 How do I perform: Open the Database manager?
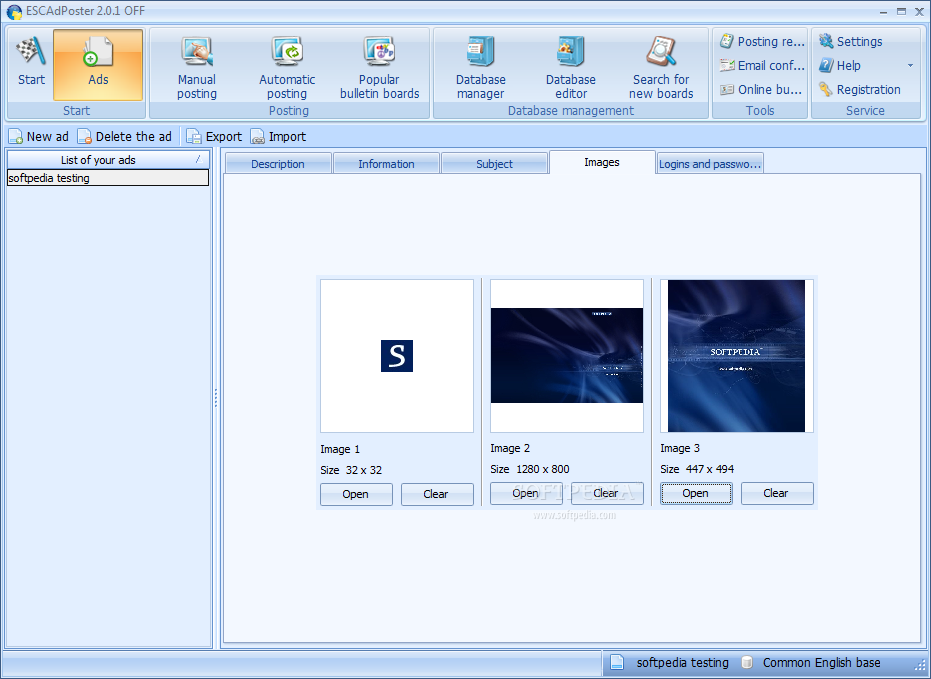coord(480,67)
